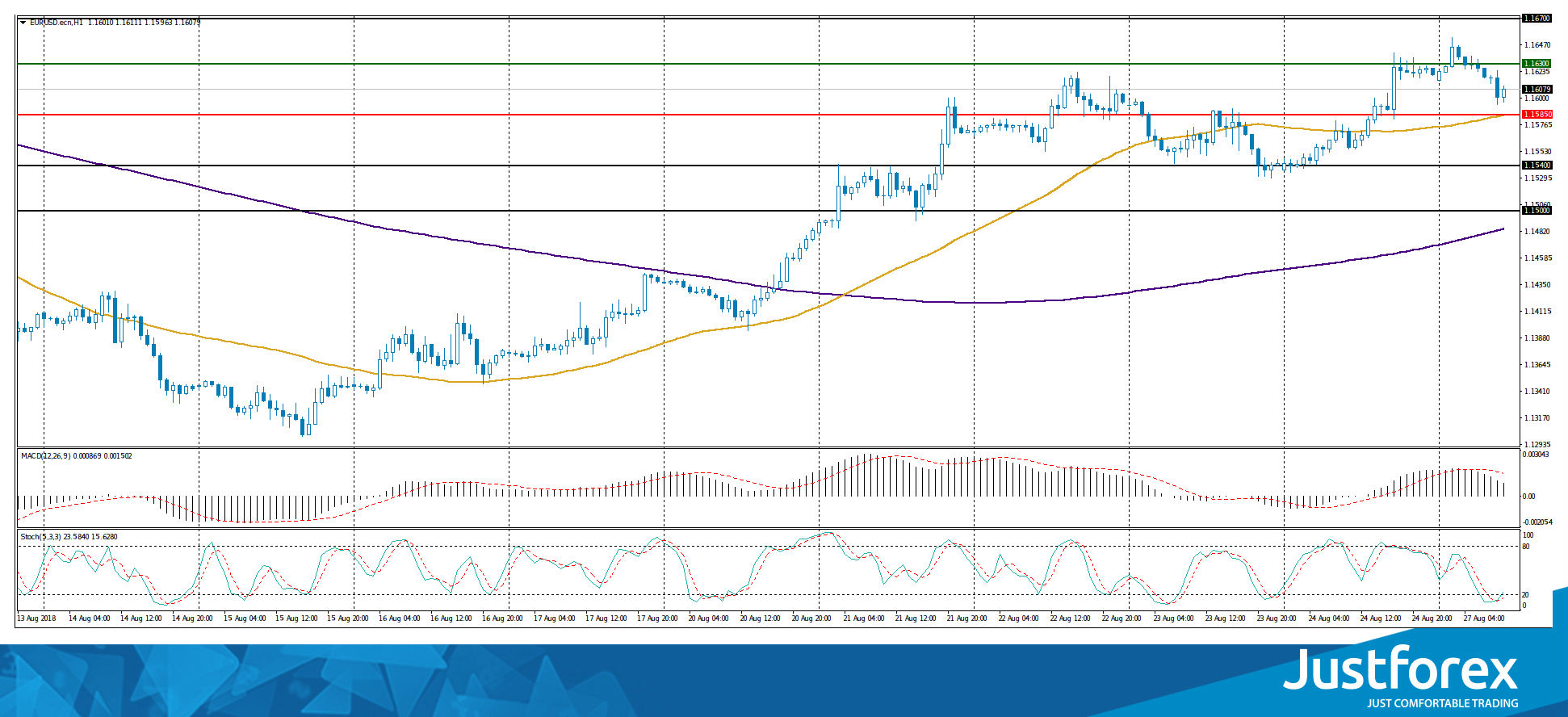
Task: Click the 23 Aug 04:00 time label
Action: (1175, 618)
